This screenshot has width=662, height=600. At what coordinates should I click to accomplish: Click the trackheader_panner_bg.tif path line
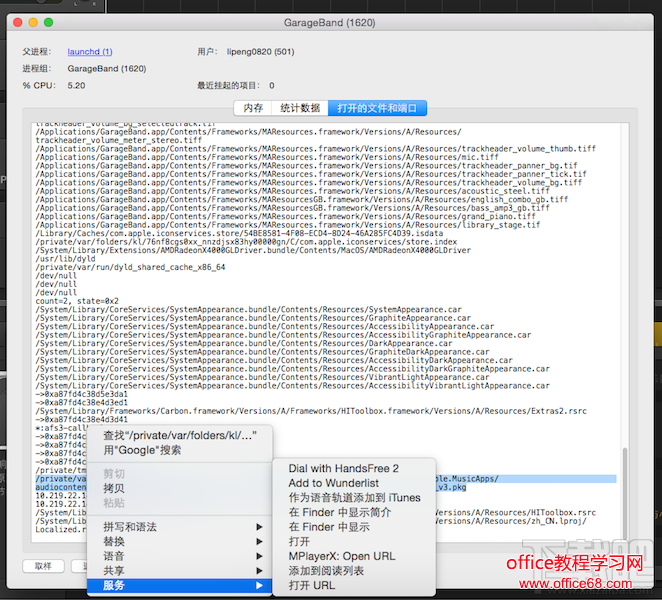307,166
